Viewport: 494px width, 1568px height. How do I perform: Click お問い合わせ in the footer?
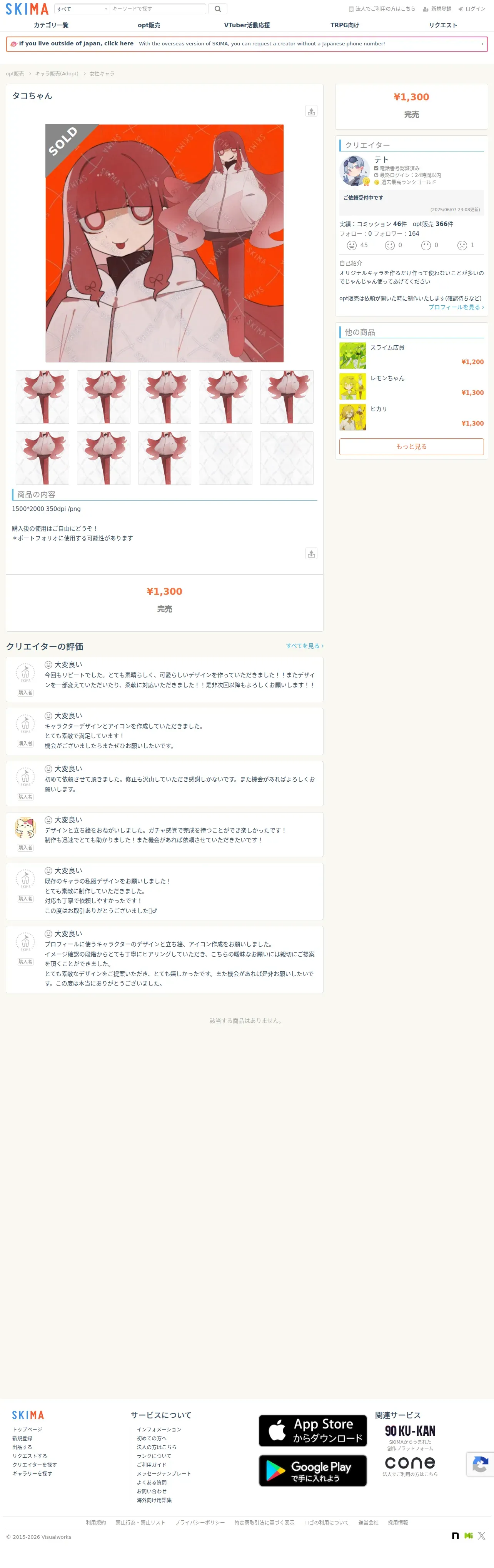pos(152,1491)
